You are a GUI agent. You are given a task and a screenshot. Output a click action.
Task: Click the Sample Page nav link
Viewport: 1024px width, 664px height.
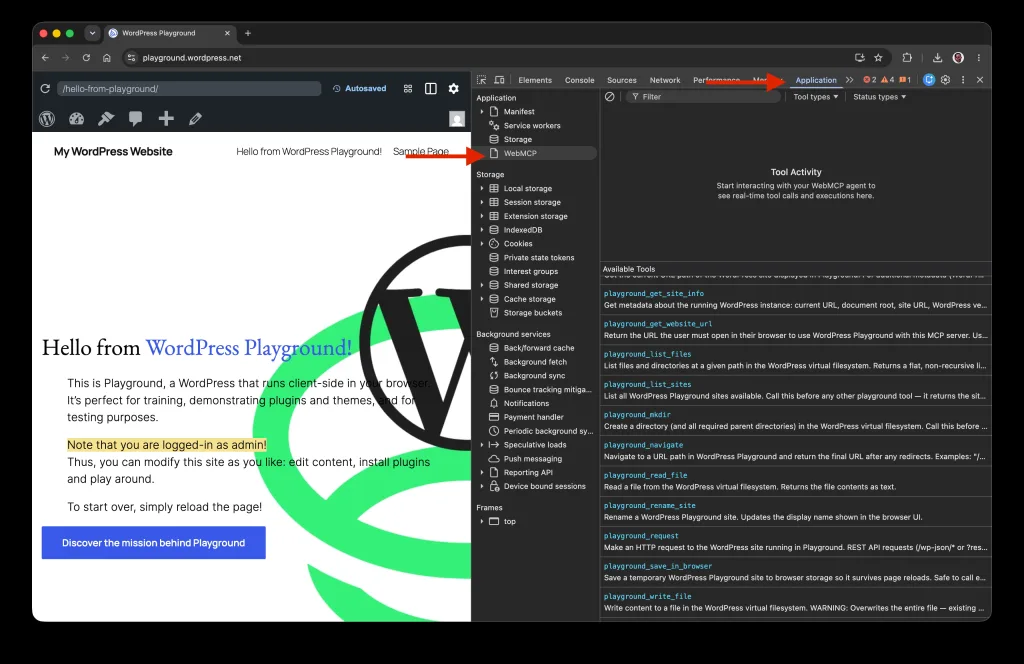coord(421,151)
